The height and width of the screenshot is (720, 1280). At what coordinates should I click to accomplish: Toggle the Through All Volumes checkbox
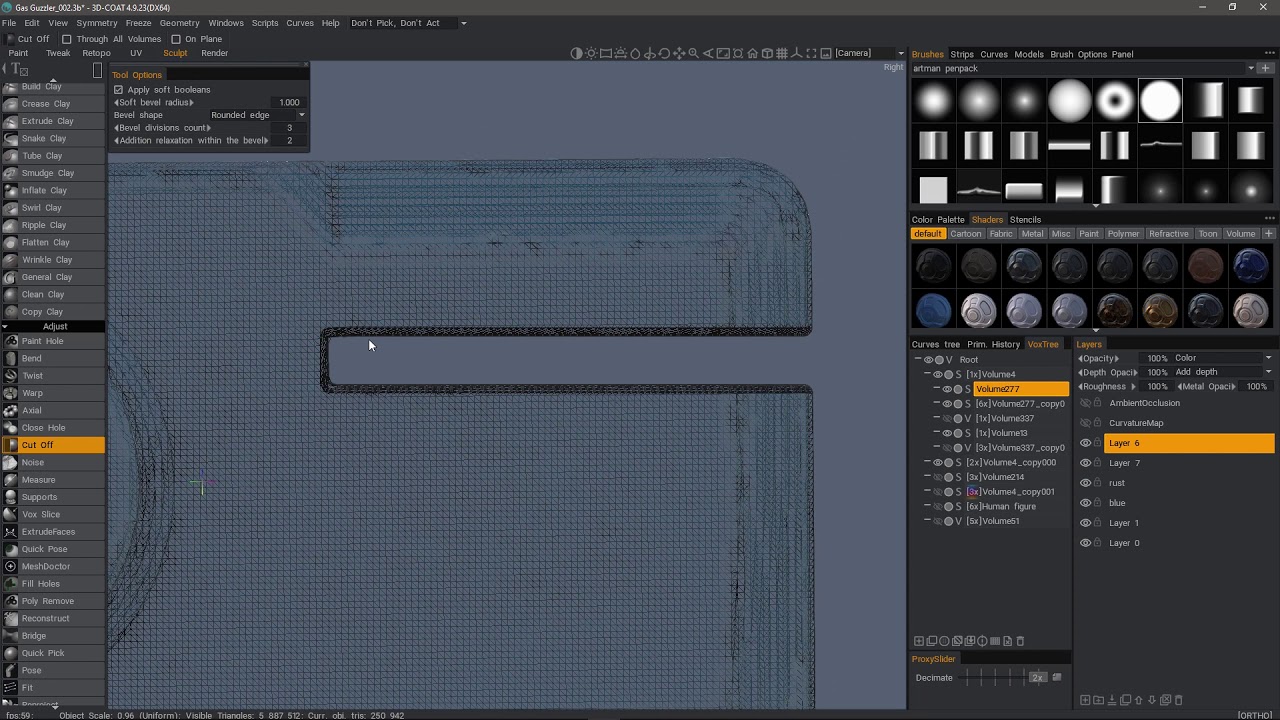(66, 39)
